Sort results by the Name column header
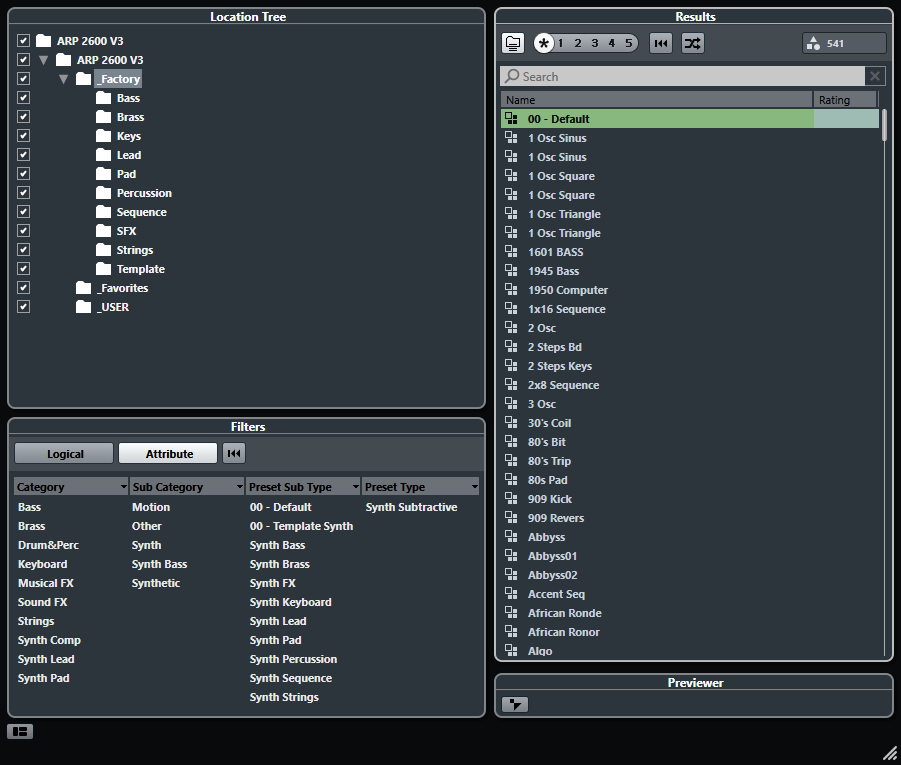The image size is (901, 765). pyautogui.click(x=656, y=99)
